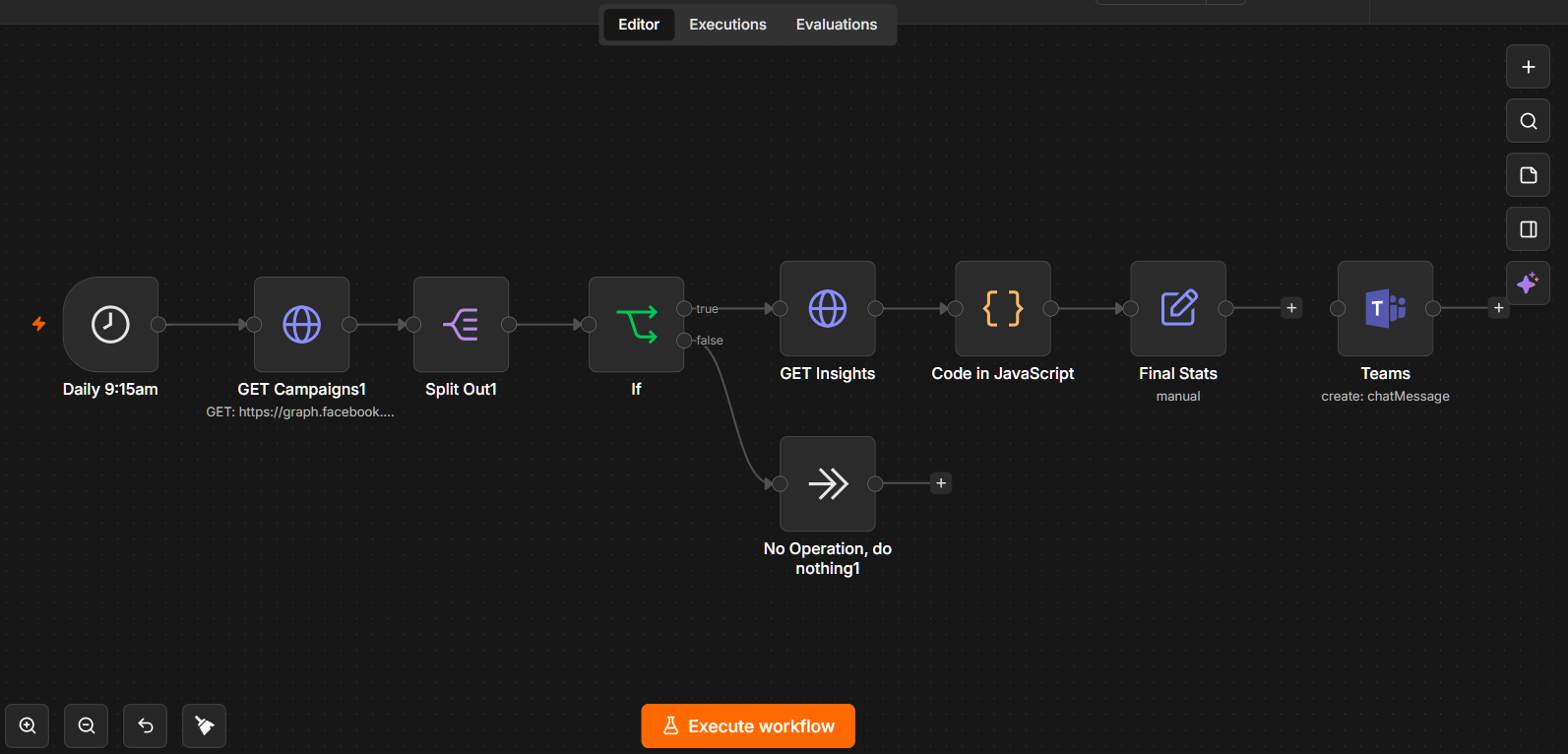
Task: Click the 'GET: https://graph.facebook....' subtitle
Action: (300, 411)
